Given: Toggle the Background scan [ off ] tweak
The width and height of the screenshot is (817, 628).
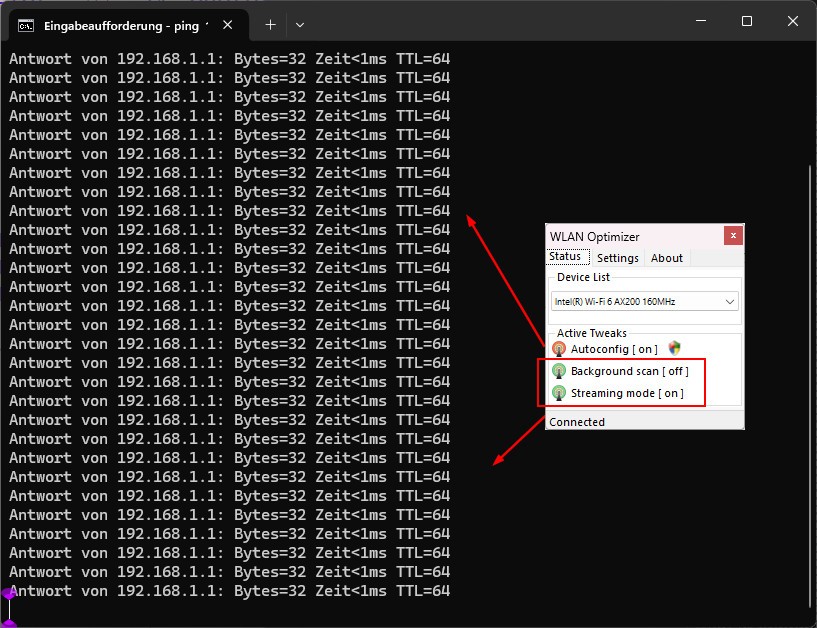Looking at the screenshot, I should [x=629, y=371].
